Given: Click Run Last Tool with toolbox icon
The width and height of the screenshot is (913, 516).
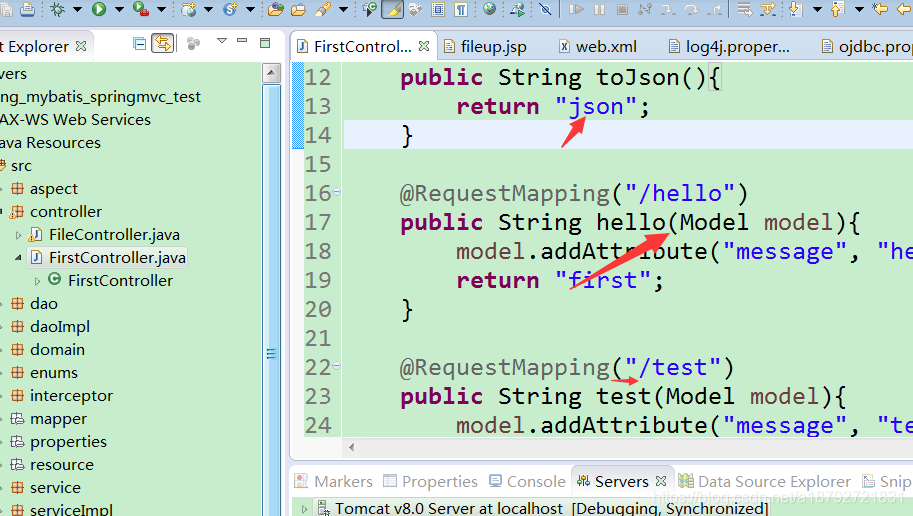Looking at the screenshot, I should [x=140, y=9].
